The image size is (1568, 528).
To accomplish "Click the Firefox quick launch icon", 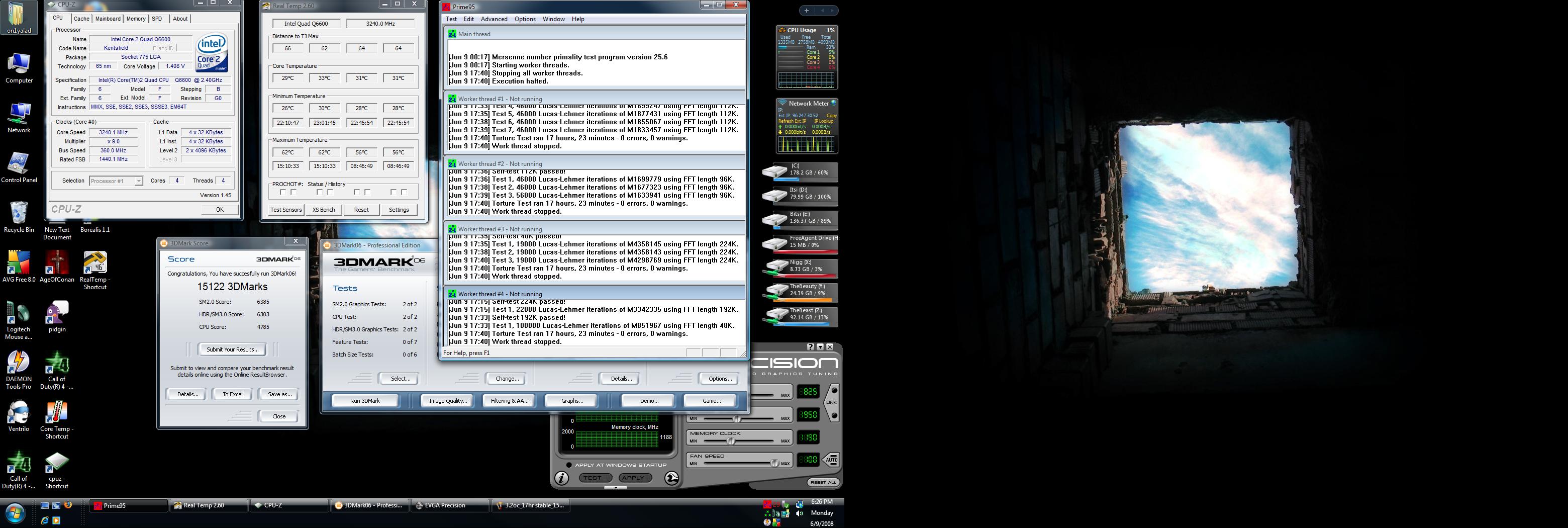I will (67, 505).
